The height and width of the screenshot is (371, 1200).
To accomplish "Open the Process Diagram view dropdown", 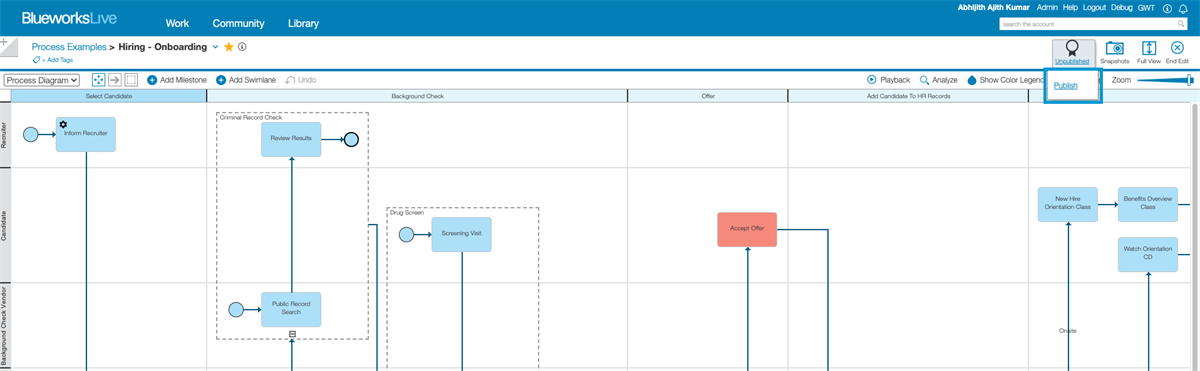I will tap(42, 80).
